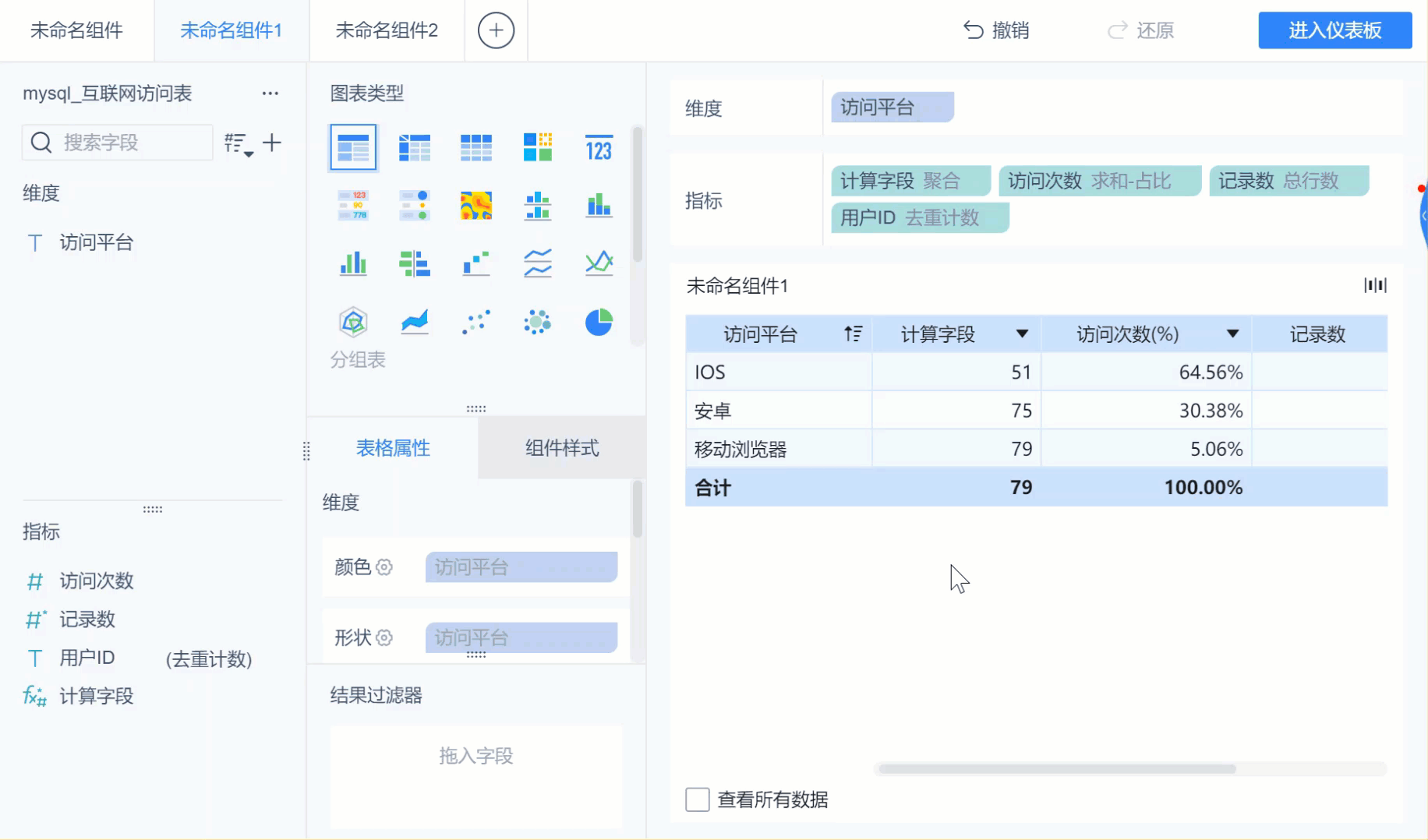The width and height of the screenshot is (1428, 840).
Task: Choose the scatter plot chart type
Action: tap(476, 322)
